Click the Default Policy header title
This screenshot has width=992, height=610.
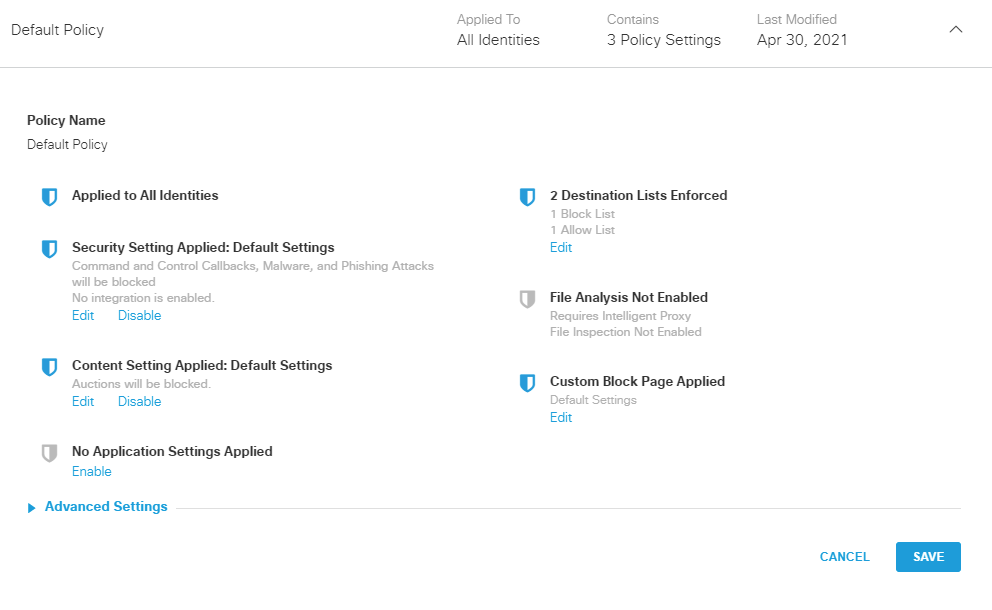coord(57,30)
